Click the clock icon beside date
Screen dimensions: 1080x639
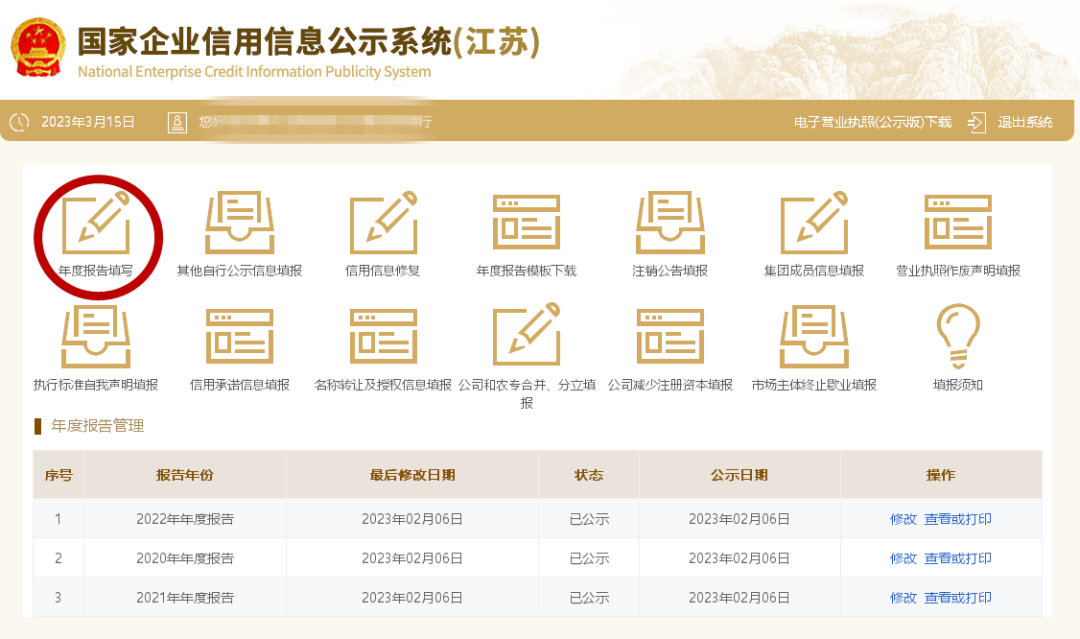point(19,122)
